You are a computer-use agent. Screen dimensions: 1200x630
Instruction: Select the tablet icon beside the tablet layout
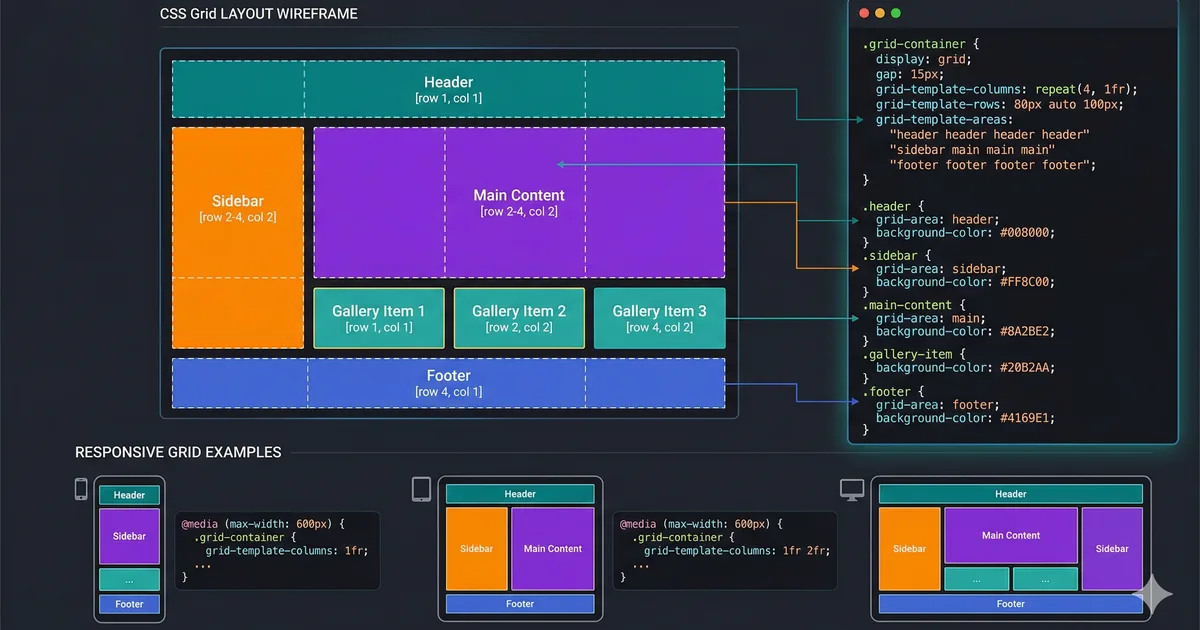(421, 488)
